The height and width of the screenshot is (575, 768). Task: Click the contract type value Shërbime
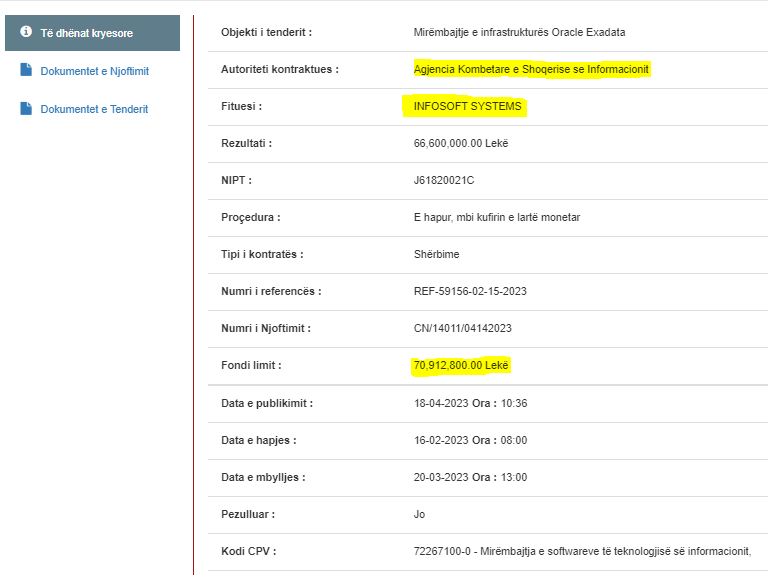pyautogui.click(x=436, y=254)
